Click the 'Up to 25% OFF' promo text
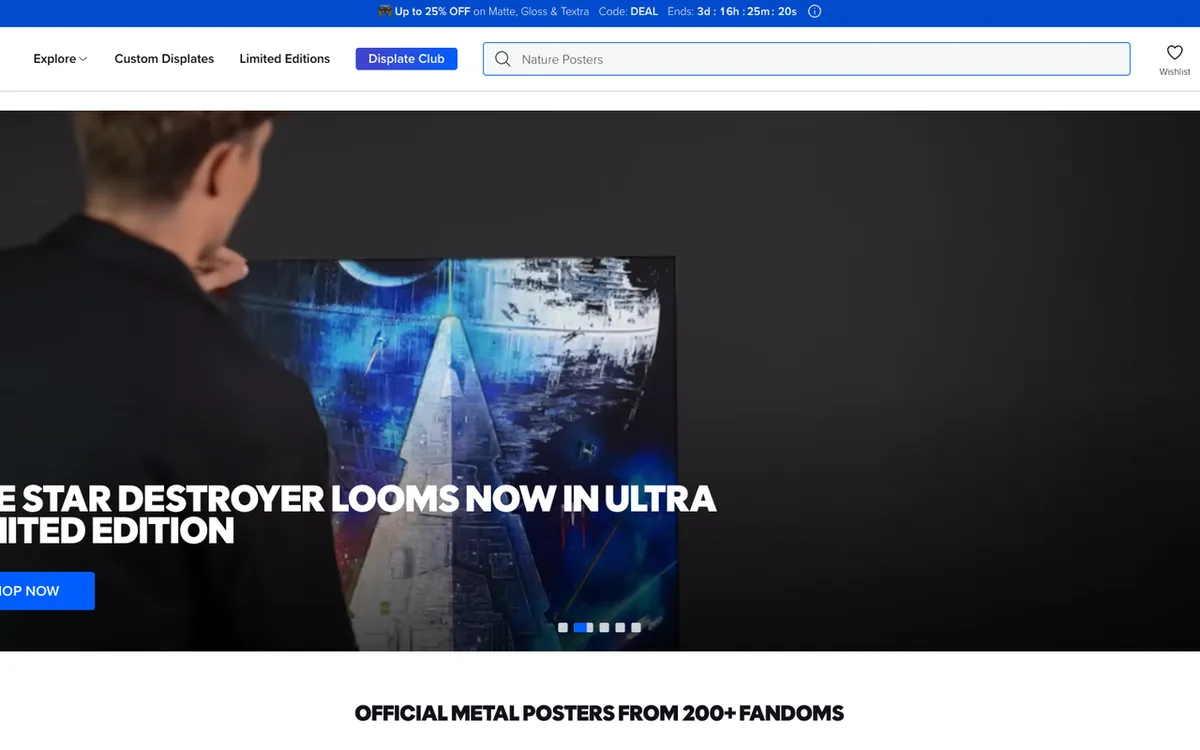 pyautogui.click(x=432, y=12)
